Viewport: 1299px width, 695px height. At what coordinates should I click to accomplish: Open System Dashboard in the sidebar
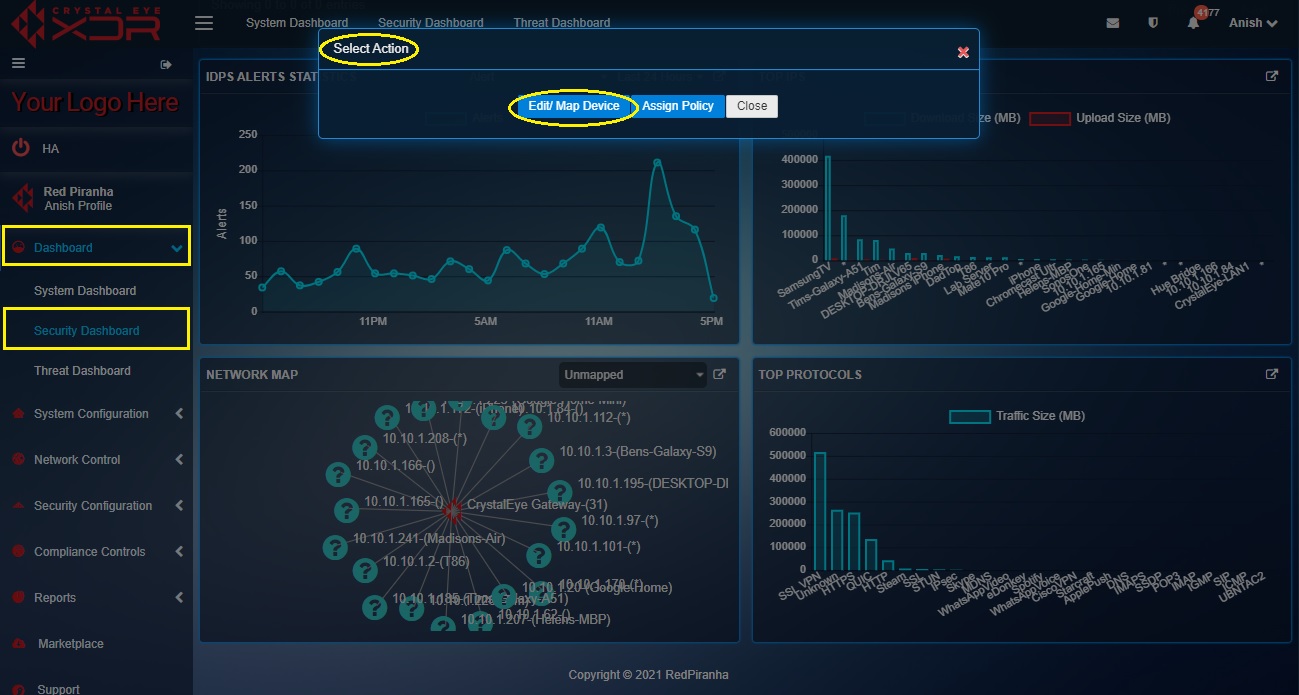tap(85, 291)
